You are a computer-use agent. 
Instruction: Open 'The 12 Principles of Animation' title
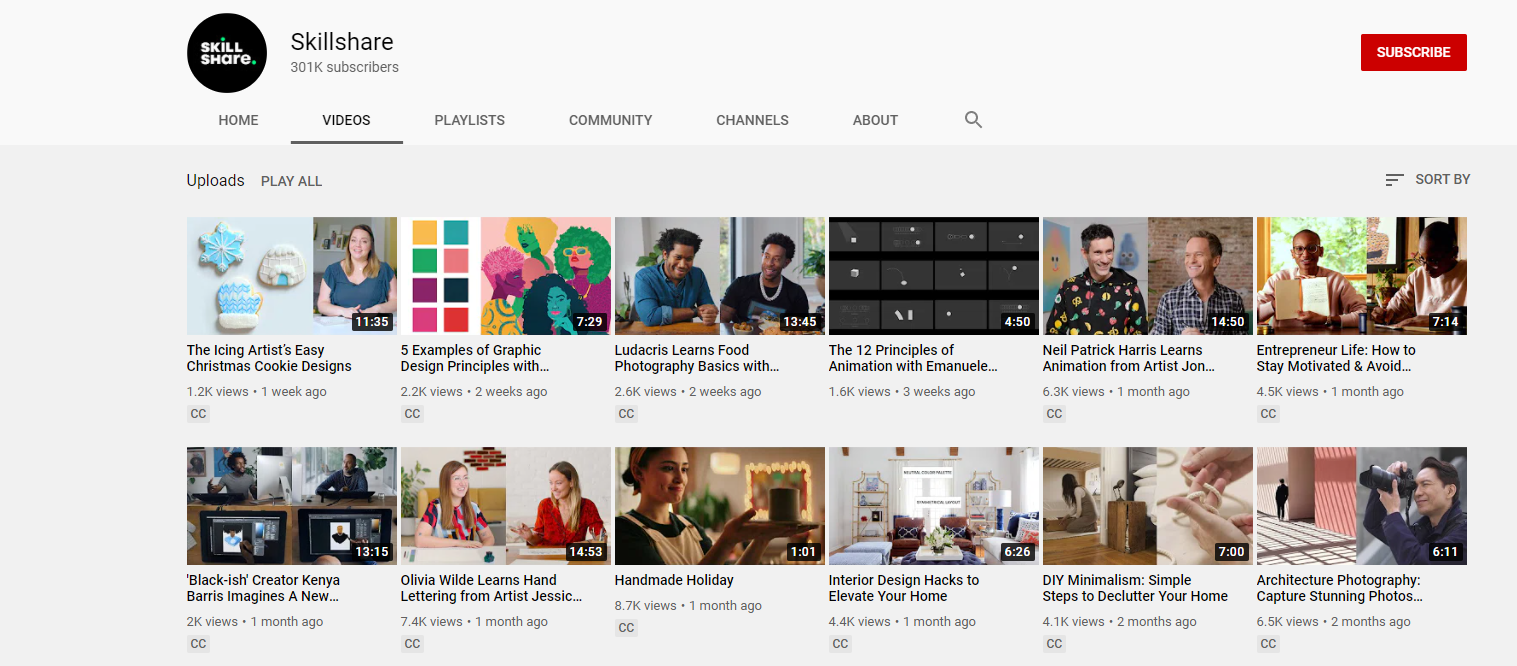(913, 358)
